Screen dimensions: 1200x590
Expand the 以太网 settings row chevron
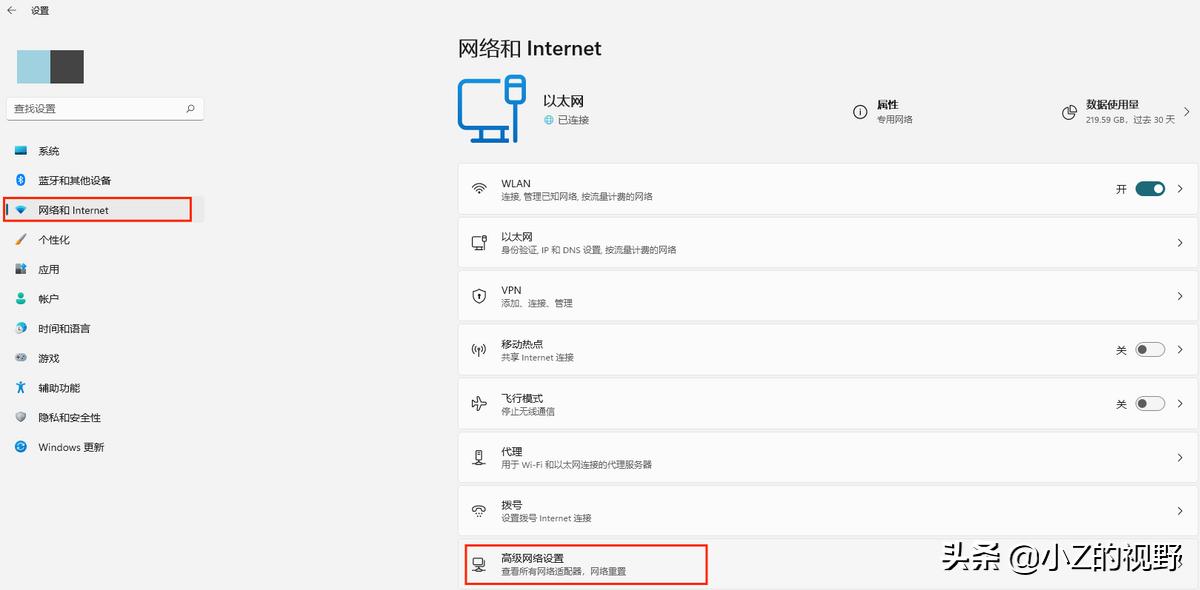(1179, 242)
